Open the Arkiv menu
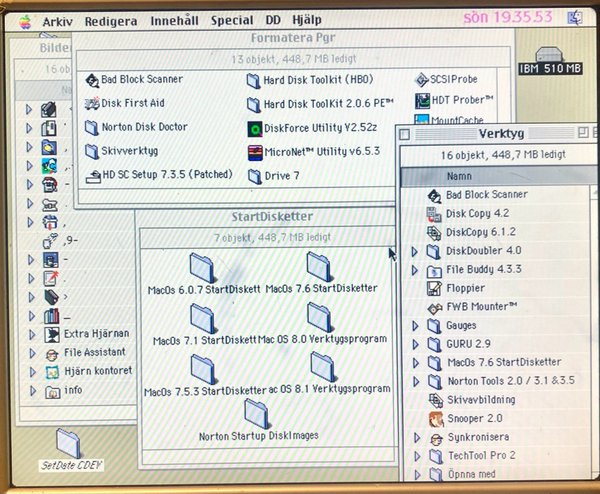This screenshot has height=494, width=600. pos(58,21)
